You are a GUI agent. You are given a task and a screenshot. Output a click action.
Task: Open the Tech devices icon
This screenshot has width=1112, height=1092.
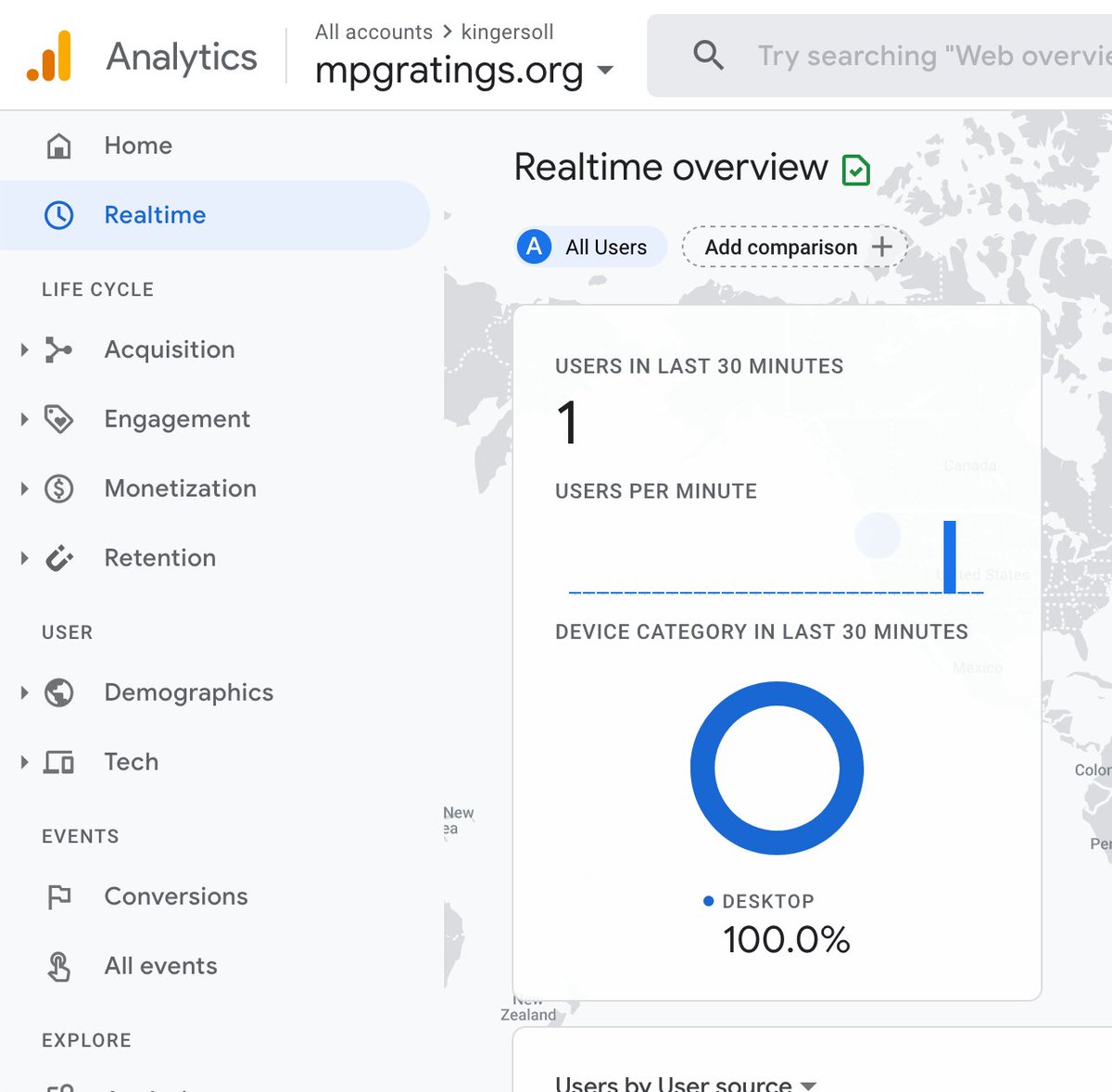tap(59, 762)
